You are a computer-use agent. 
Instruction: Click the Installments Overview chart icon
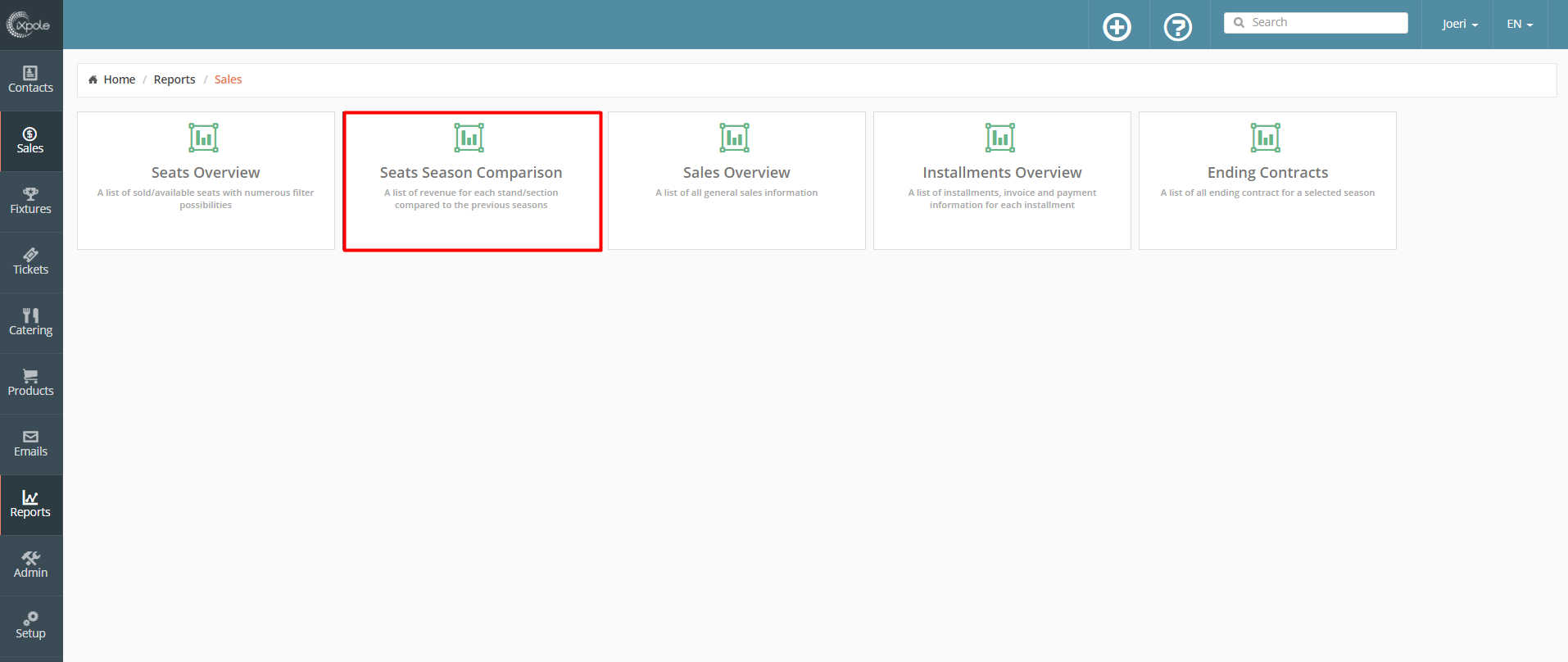(x=1000, y=138)
